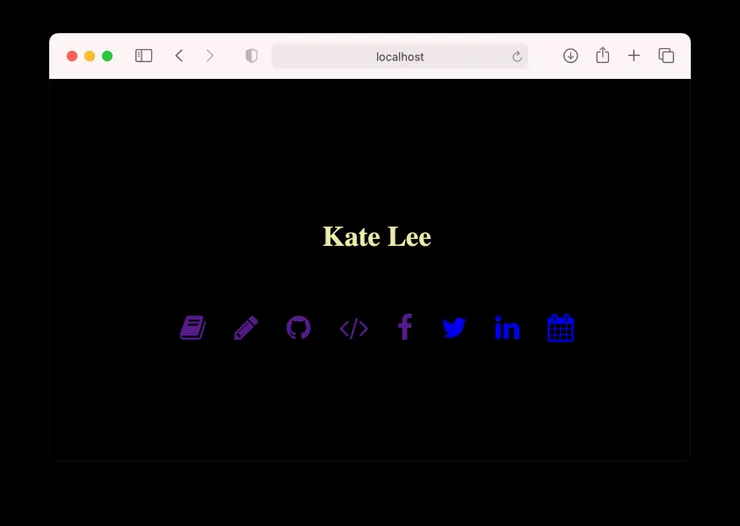The image size is (740, 526).
Task: Open the Facebook icon link
Action: click(405, 327)
